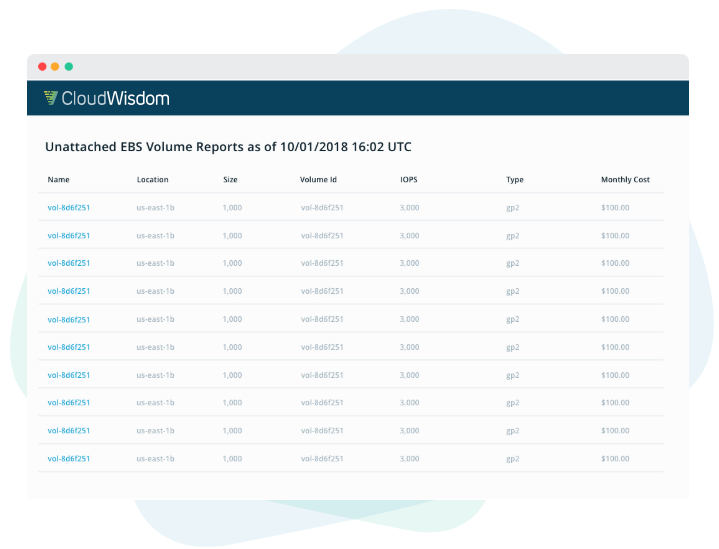
Task: Click the gray vol-8d6f251 Volume Id in last row
Action: click(322, 458)
